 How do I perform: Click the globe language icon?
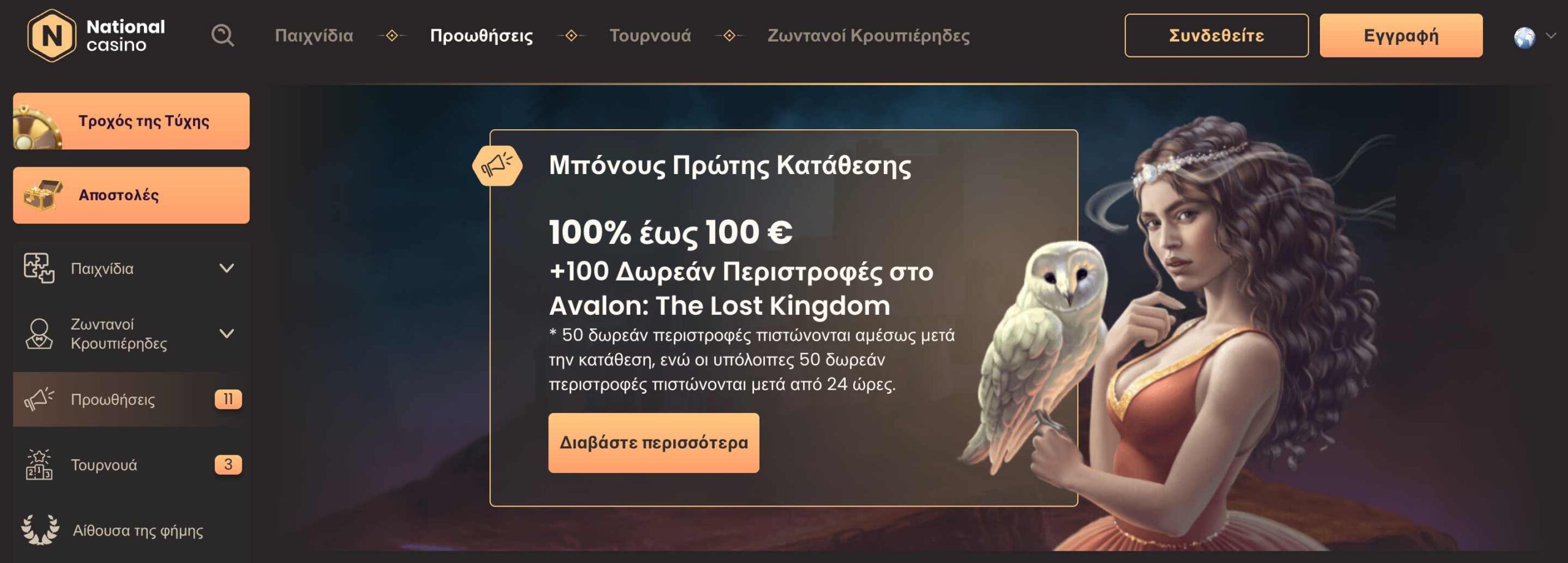[x=1524, y=37]
